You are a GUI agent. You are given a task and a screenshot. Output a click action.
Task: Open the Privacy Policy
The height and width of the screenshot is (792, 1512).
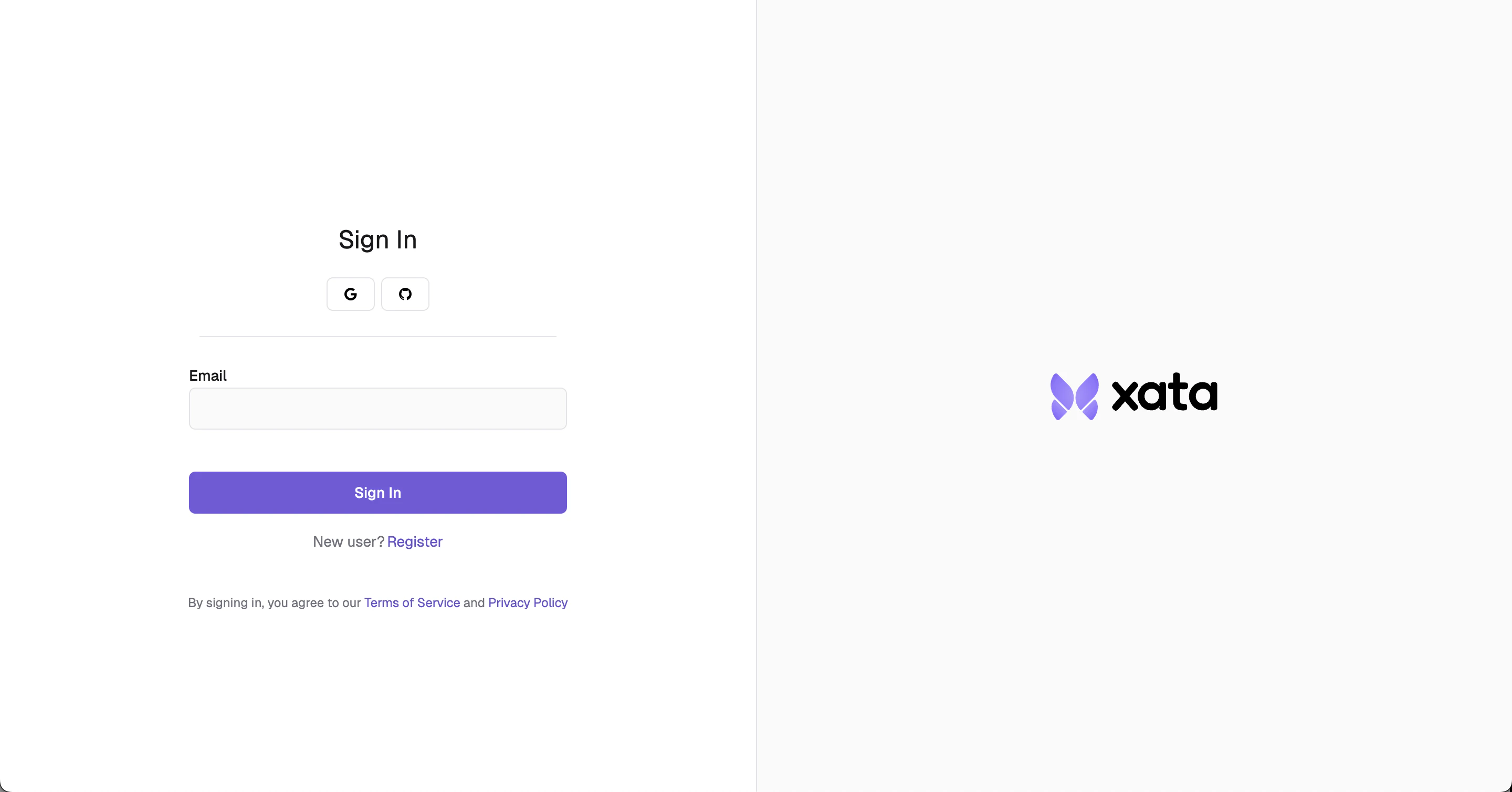point(528,602)
